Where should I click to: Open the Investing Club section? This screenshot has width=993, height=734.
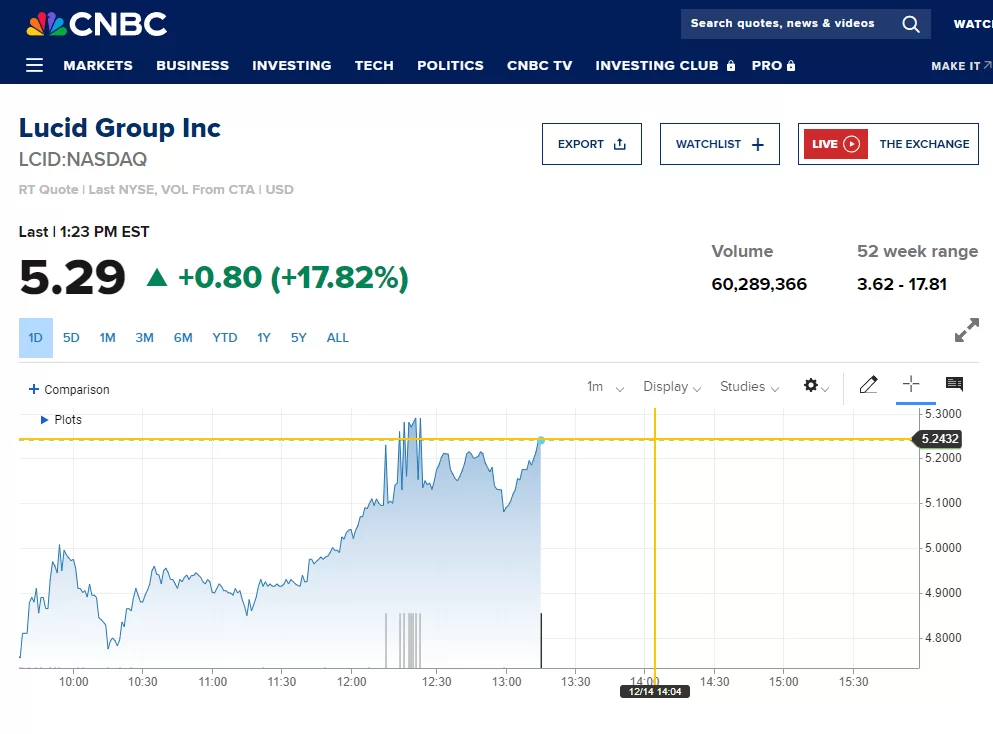[665, 65]
